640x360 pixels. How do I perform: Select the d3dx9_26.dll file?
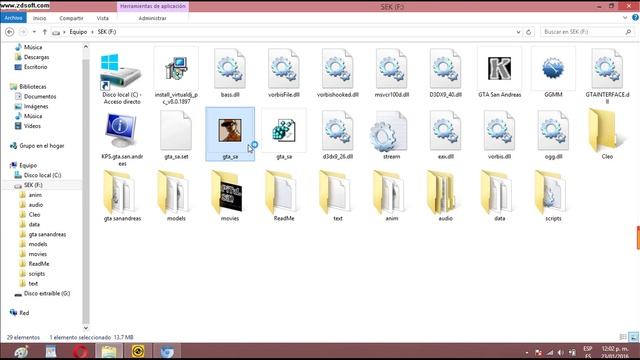338,136
